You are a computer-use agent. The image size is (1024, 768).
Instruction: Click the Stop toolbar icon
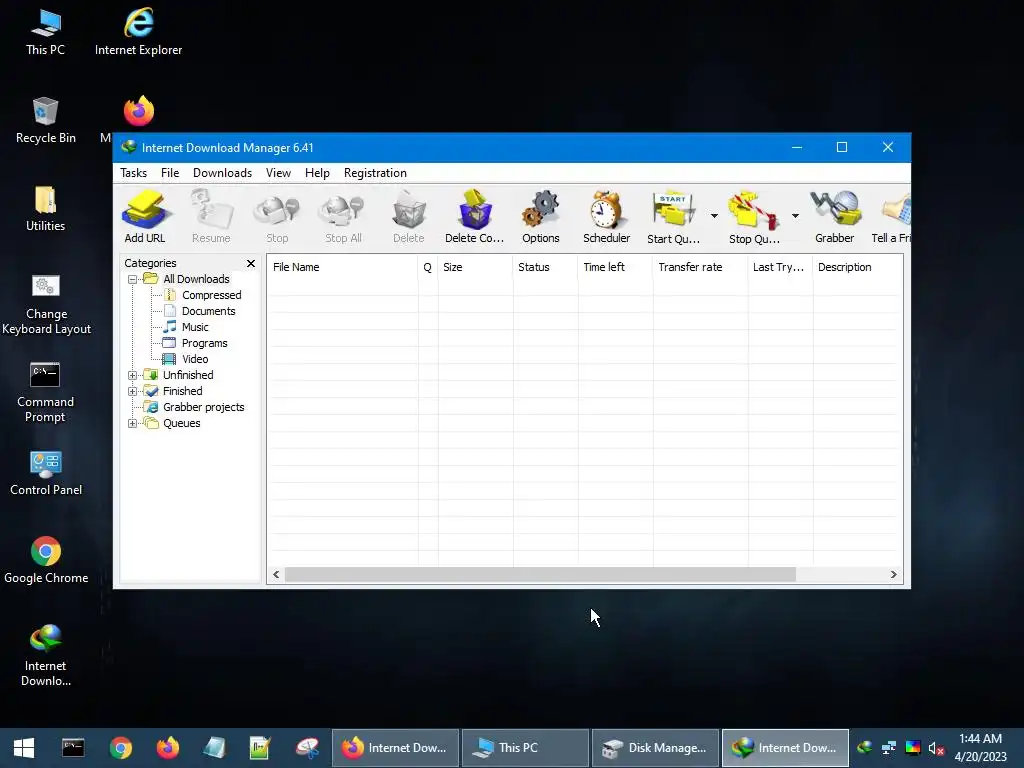tap(277, 216)
